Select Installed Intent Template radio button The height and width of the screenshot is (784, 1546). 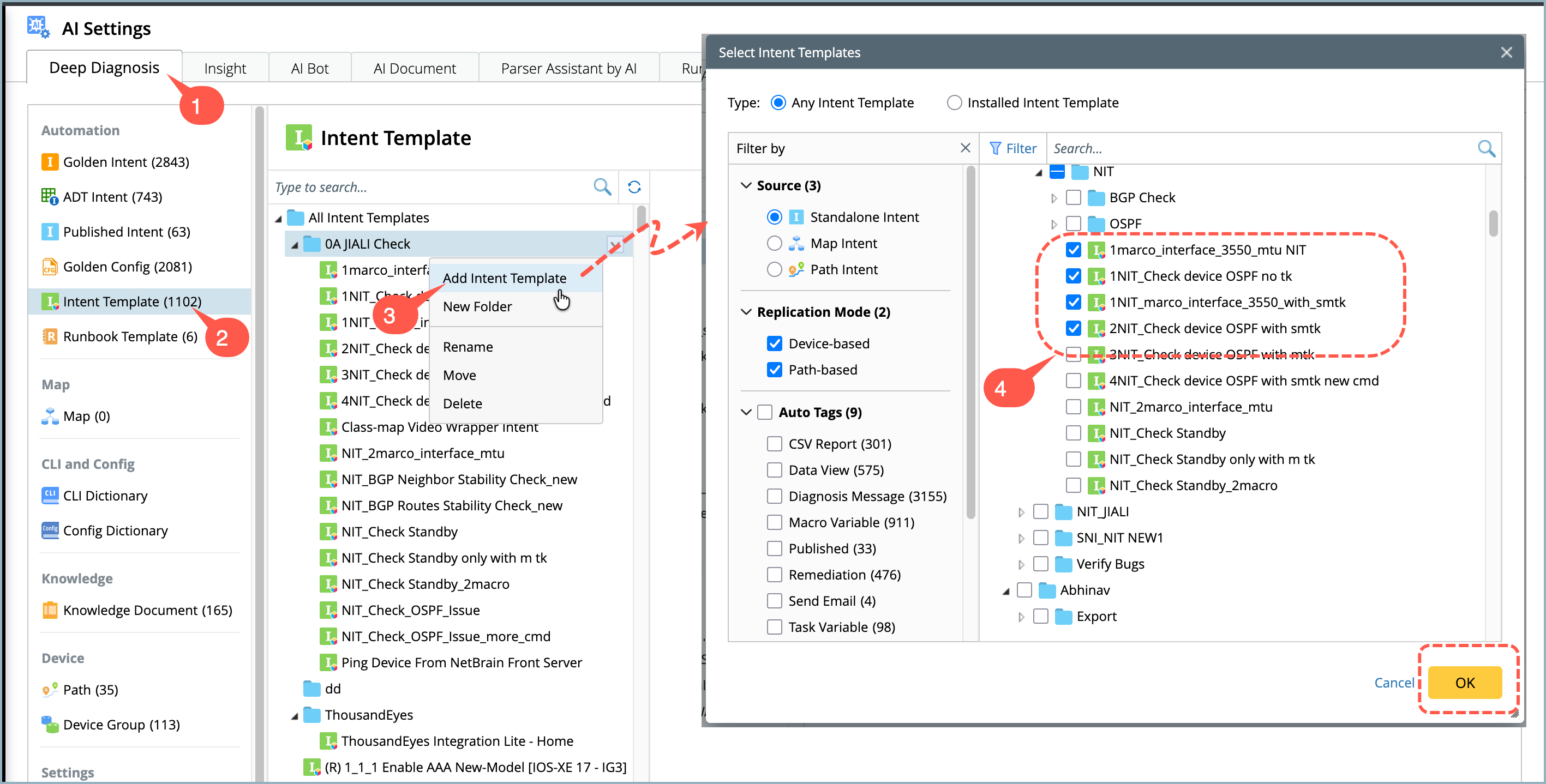pos(954,102)
